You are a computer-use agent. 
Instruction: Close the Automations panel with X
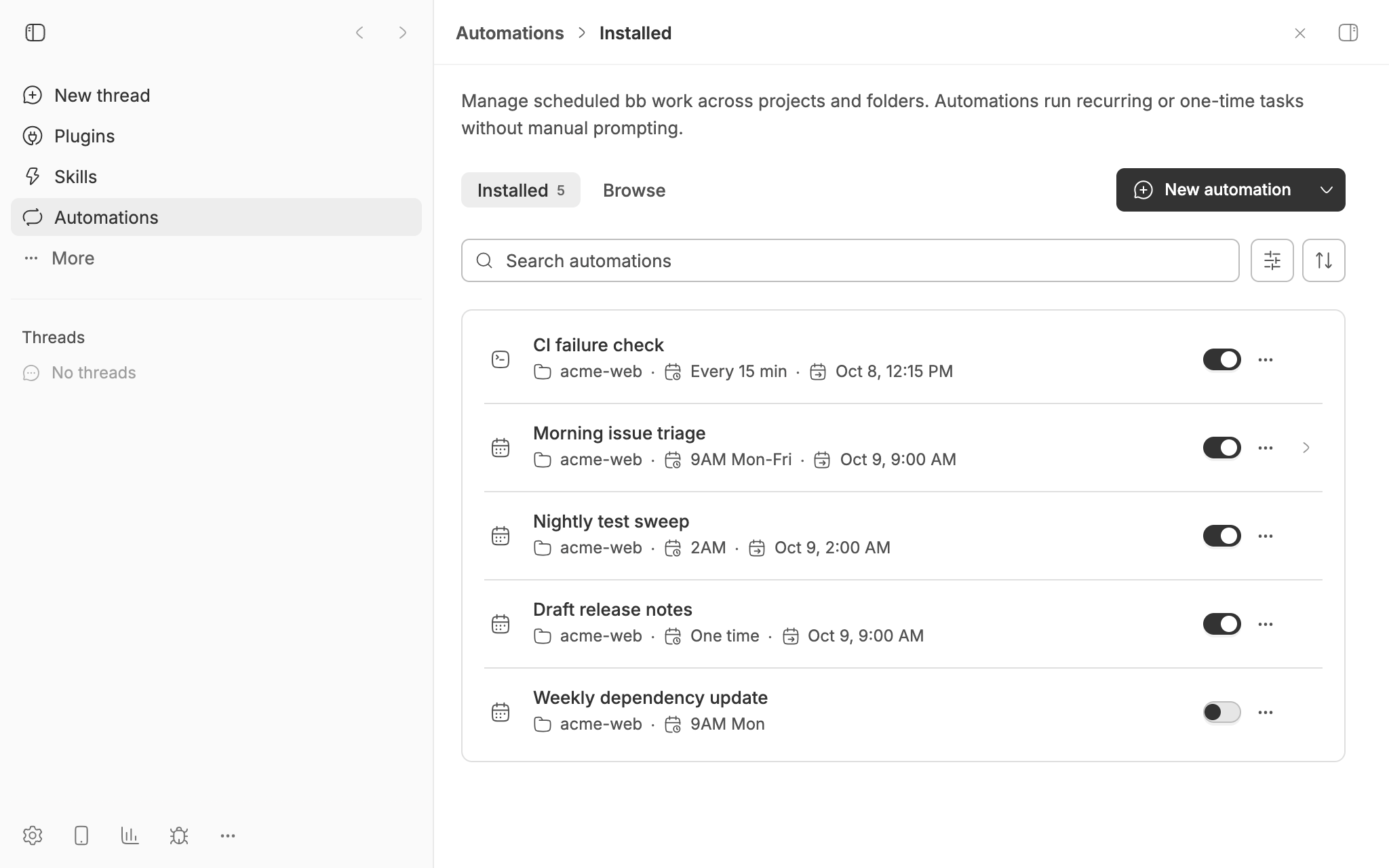coord(1299,33)
